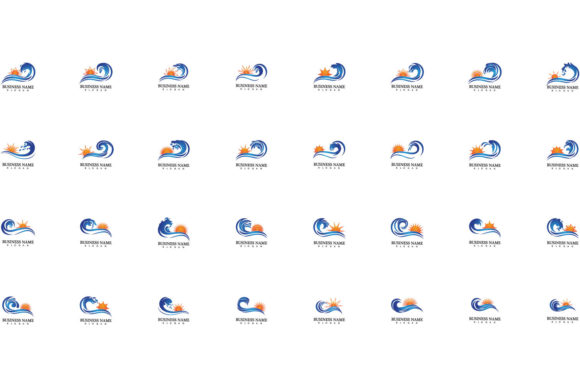Image resolution: width=580 pixels, height=387 pixels.
Task: Select the first logo in the bottom row
Action: pyautogui.click(x=18, y=310)
